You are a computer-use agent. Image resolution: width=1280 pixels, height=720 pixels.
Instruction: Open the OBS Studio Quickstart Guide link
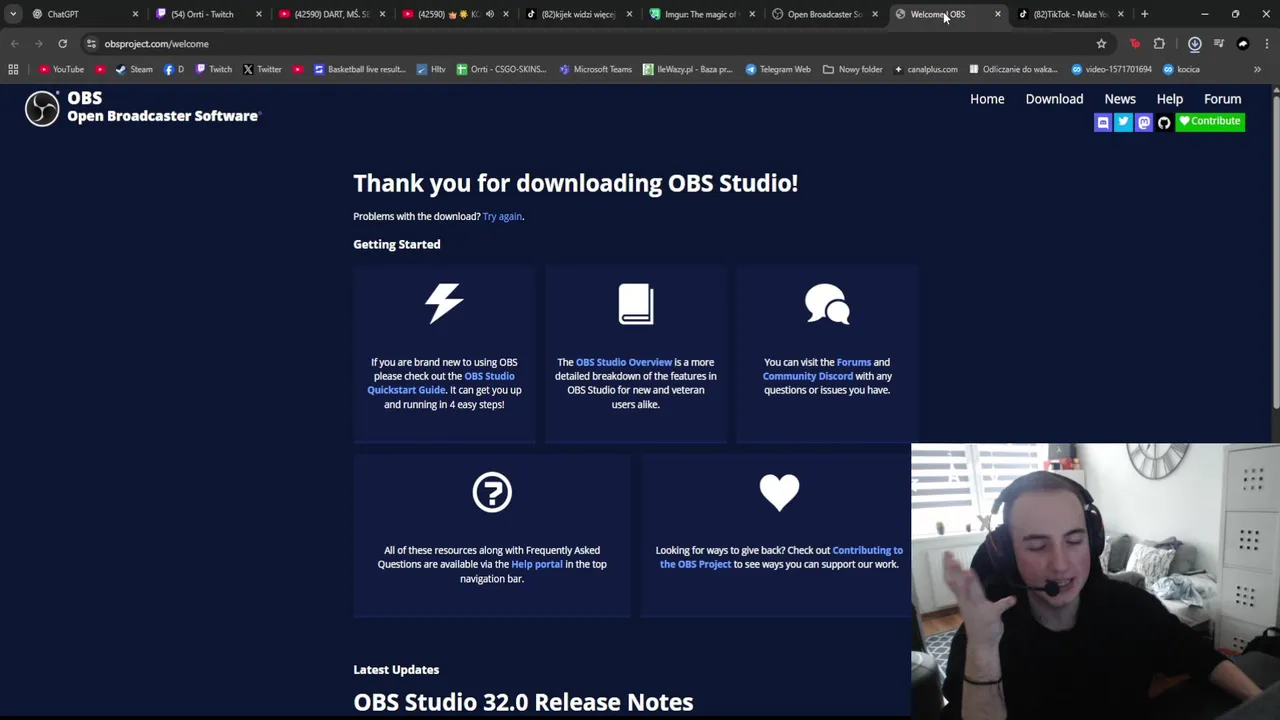pos(441,383)
